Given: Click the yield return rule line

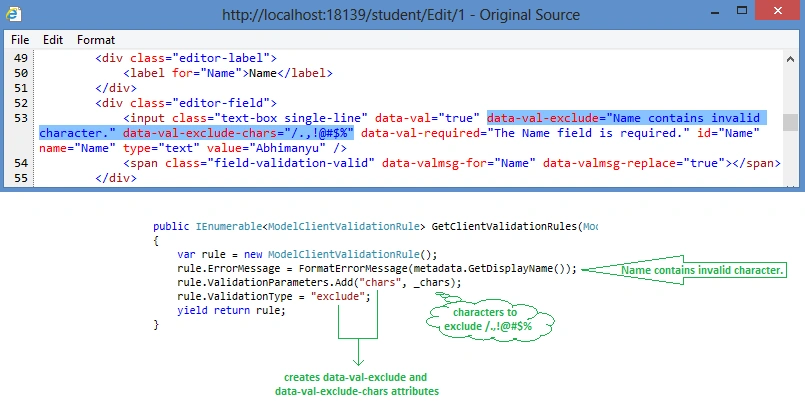Looking at the screenshot, I should (x=231, y=310).
